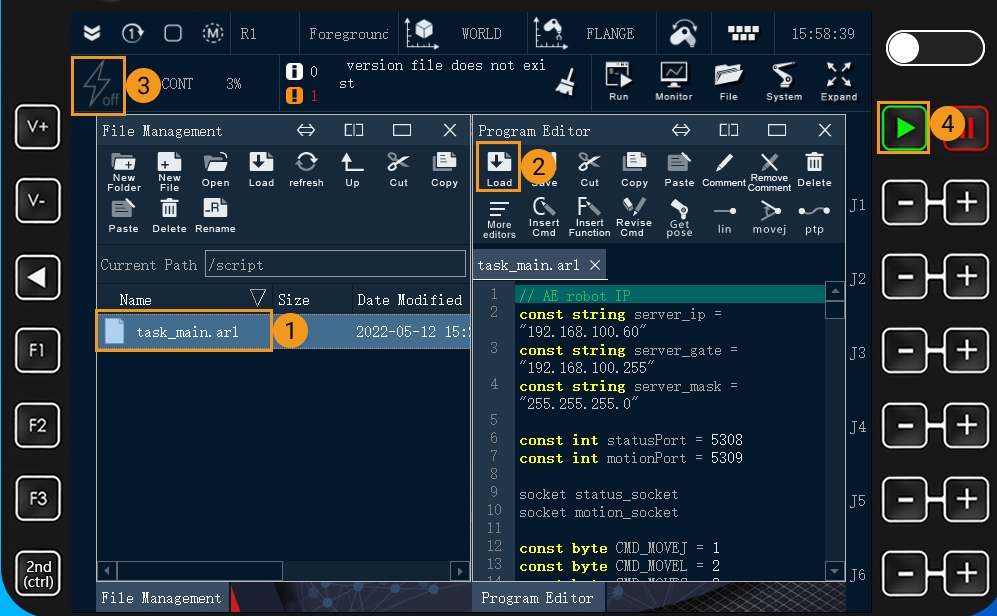The width and height of the screenshot is (997, 616).
Task: Click the Expand icon on the top toolbar
Action: point(839,81)
